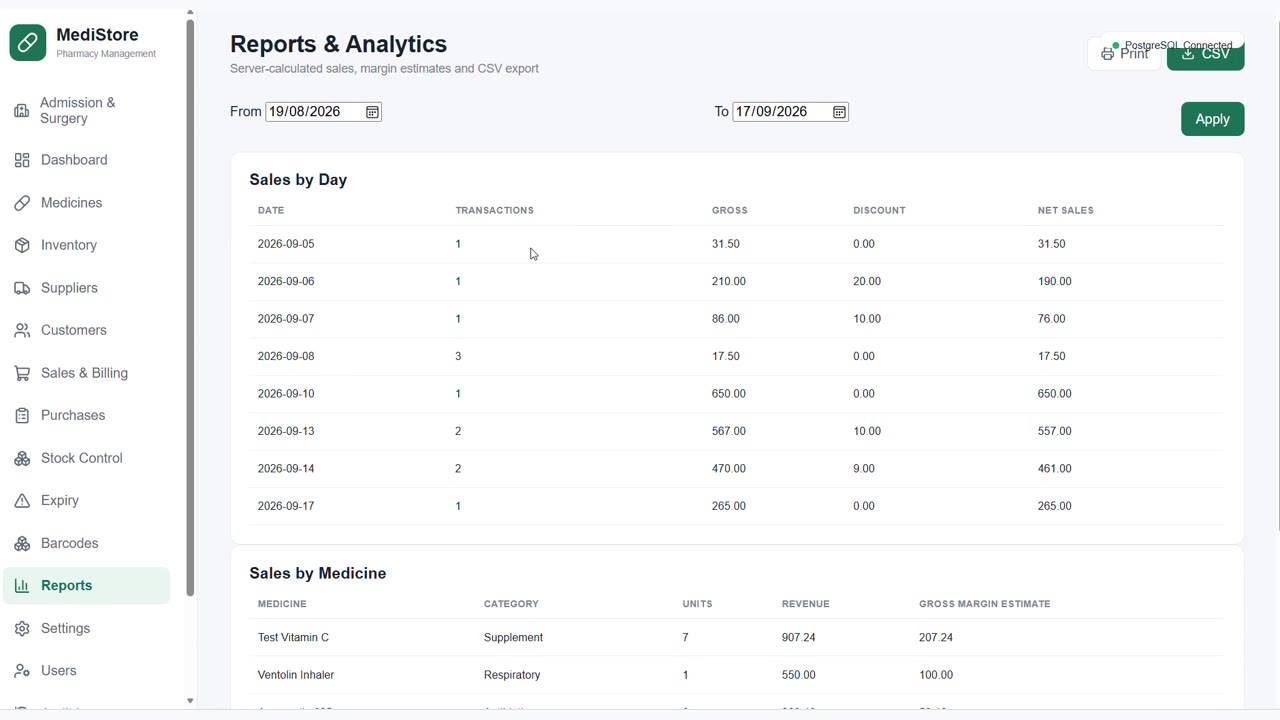Click the Respiratory category cell
Screen dimensions: 1280x720
[x=512, y=675]
